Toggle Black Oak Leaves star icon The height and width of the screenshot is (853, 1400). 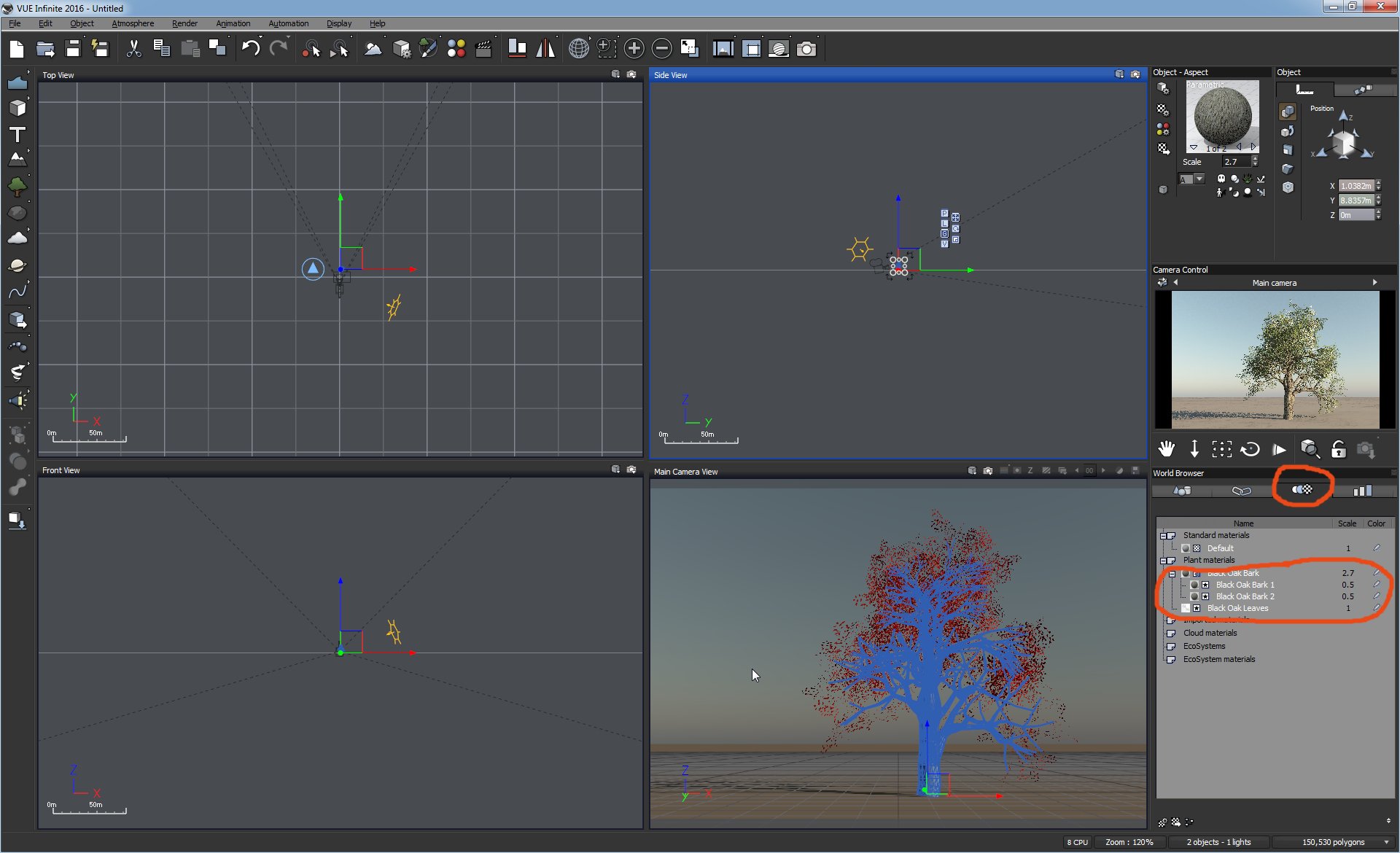pyautogui.click(x=1197, y=608)
